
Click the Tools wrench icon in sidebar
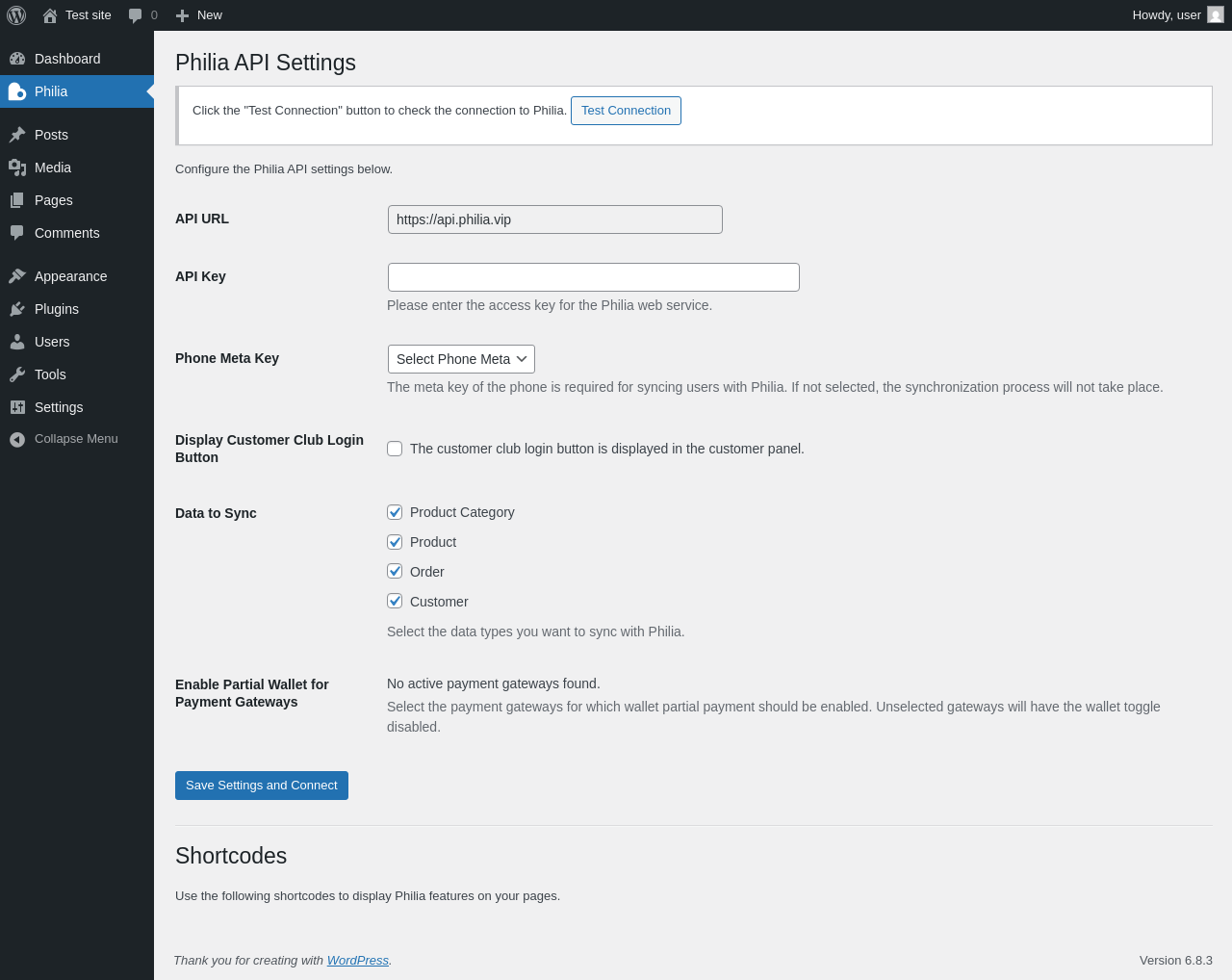tap(17, 374)
